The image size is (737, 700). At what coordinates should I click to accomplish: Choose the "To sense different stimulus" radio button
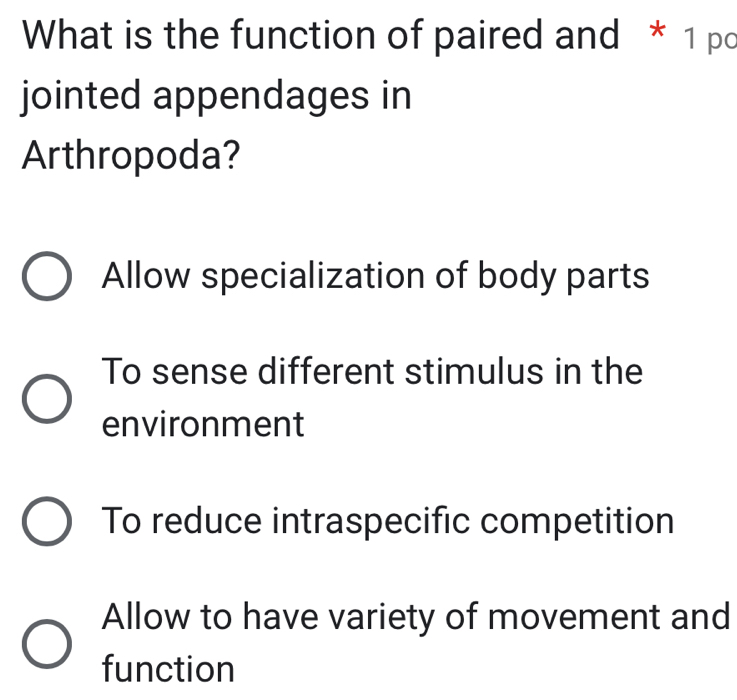[47, 399]
